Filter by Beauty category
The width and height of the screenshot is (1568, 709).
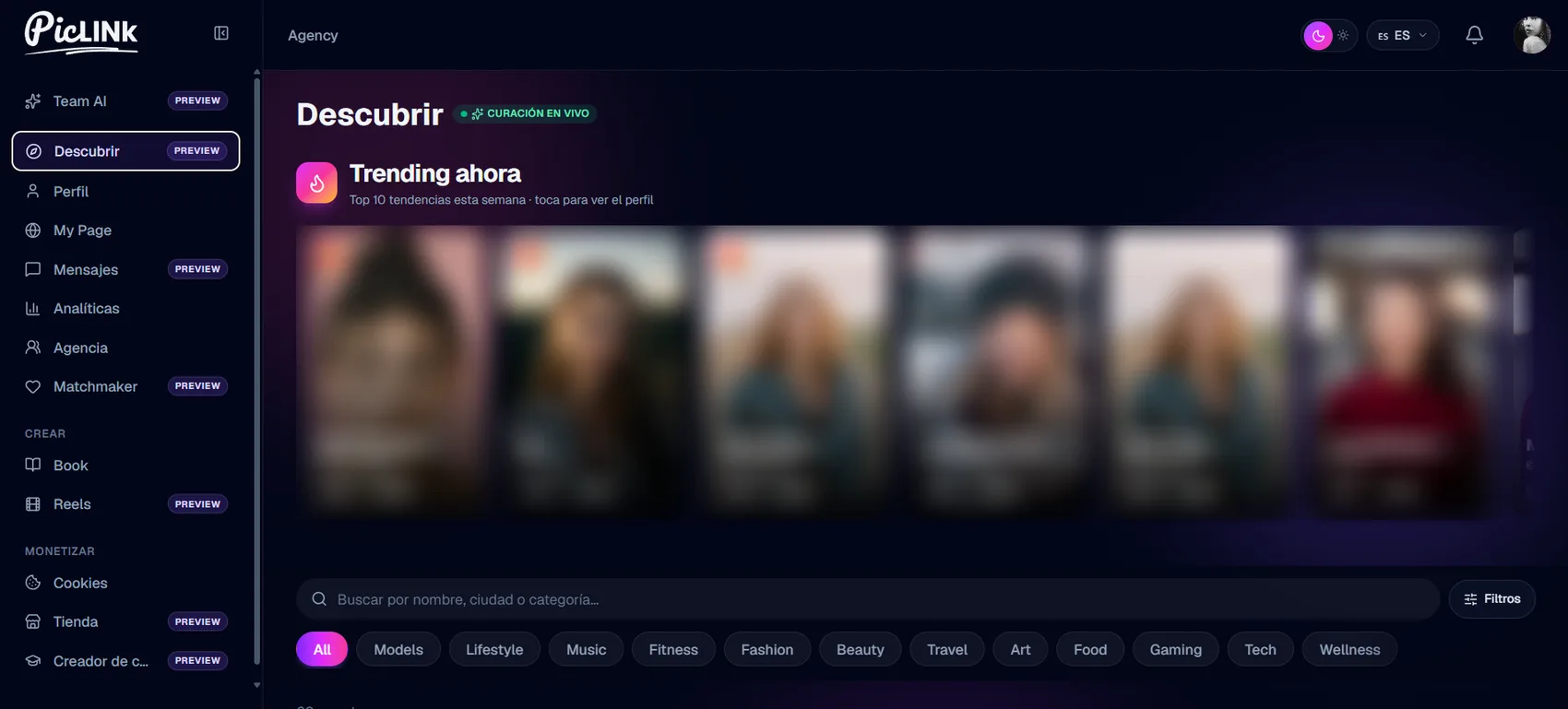[x=861, y=649]
